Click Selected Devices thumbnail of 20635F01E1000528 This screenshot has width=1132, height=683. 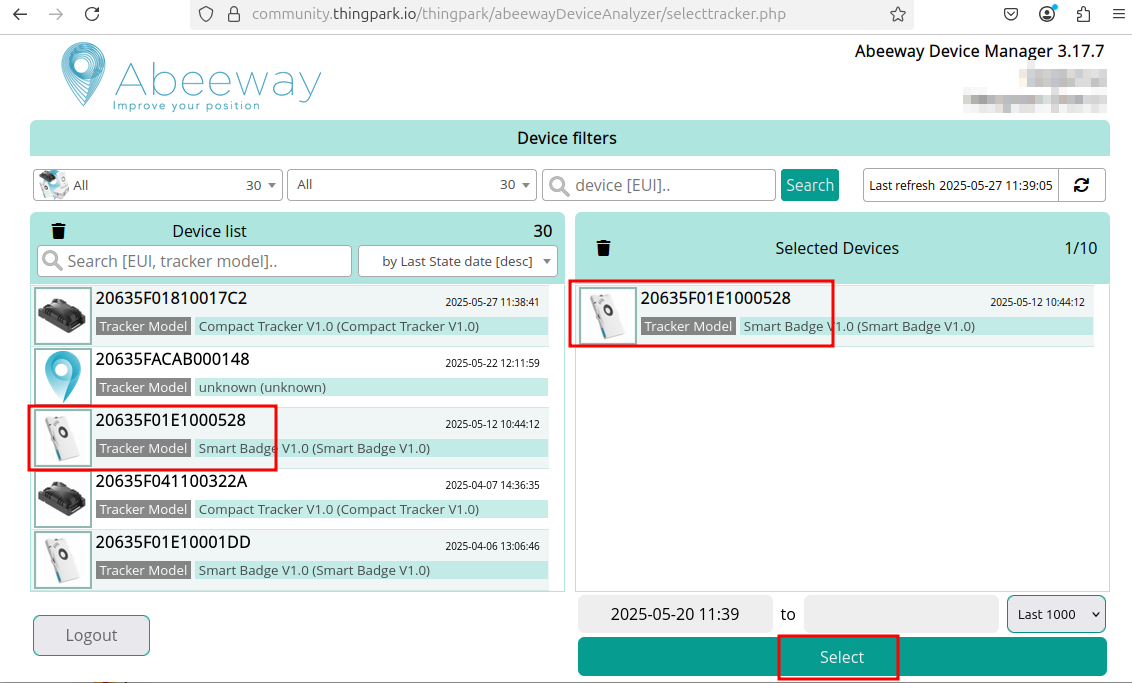pyautogui.click(x=608, y=316)
